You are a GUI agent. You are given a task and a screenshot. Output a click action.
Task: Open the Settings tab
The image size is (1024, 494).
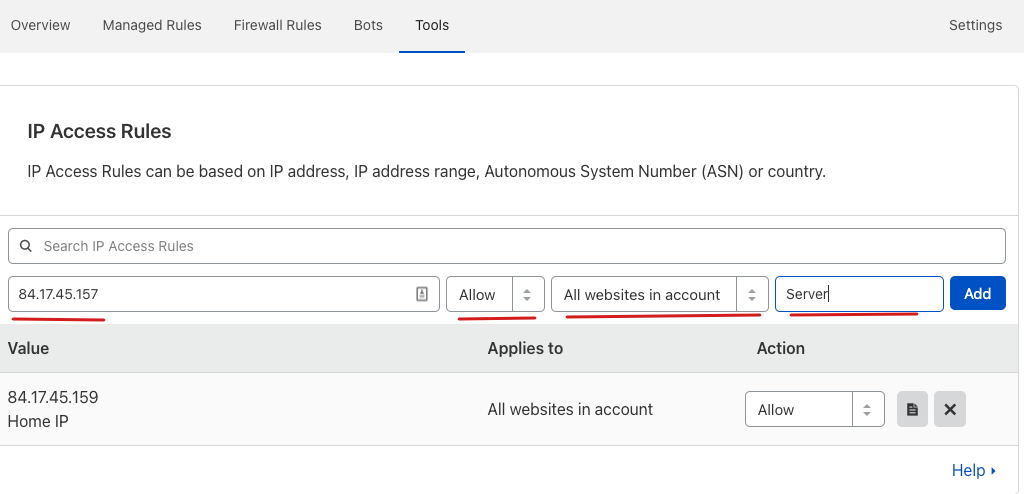click(975, 25)
